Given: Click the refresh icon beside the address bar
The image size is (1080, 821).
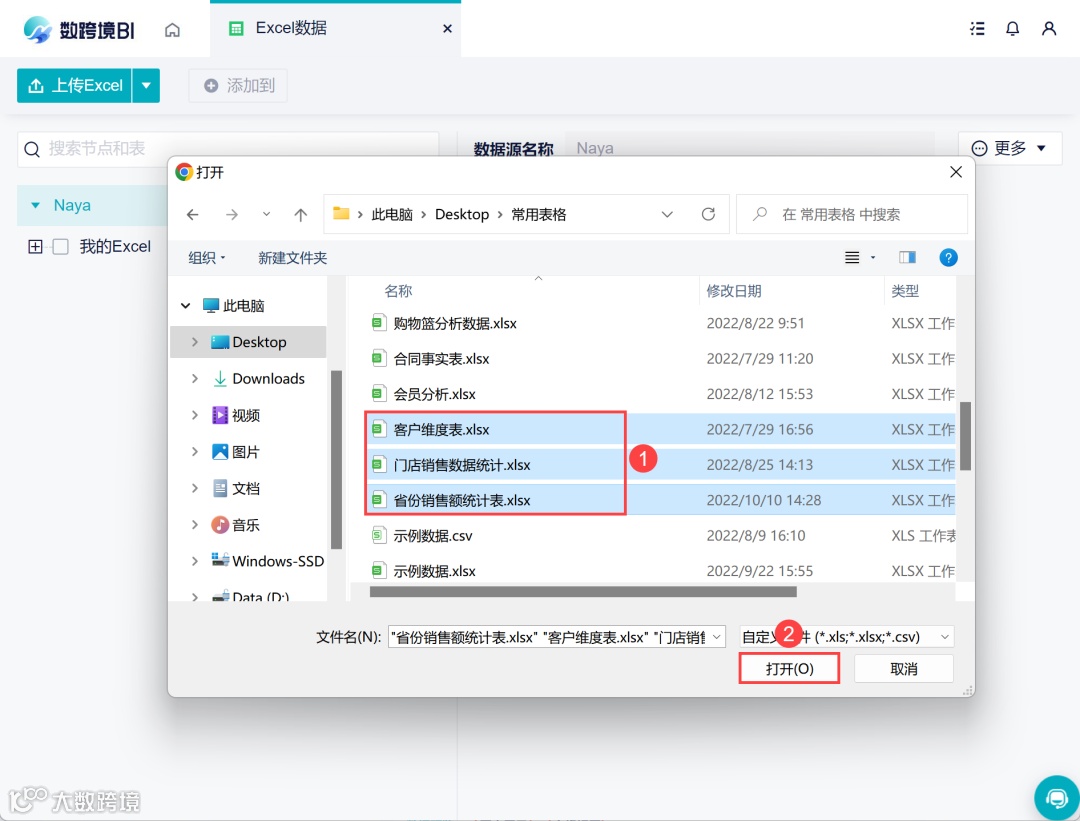Looking at the screenshot, I should pyautogui.click(x=709, y=214).
